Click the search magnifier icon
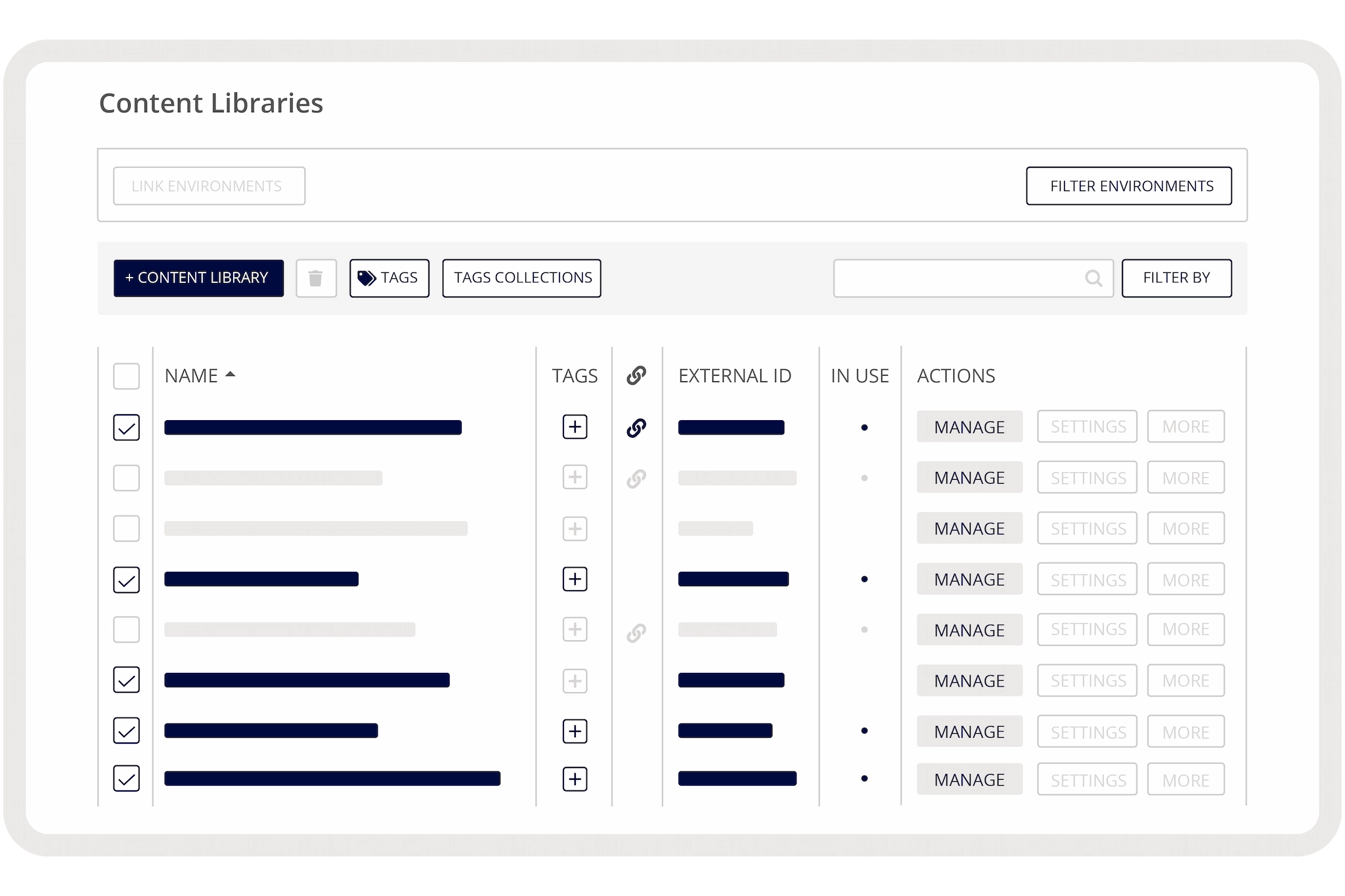 [1093, 278]
